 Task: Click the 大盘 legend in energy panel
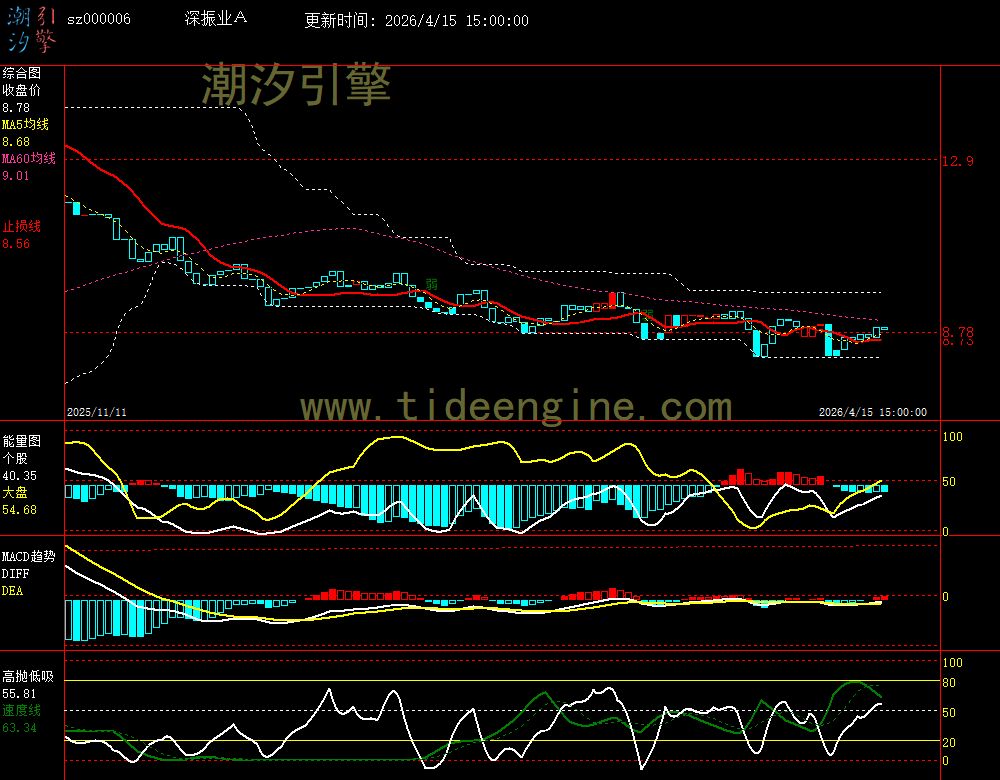[15, 493]
